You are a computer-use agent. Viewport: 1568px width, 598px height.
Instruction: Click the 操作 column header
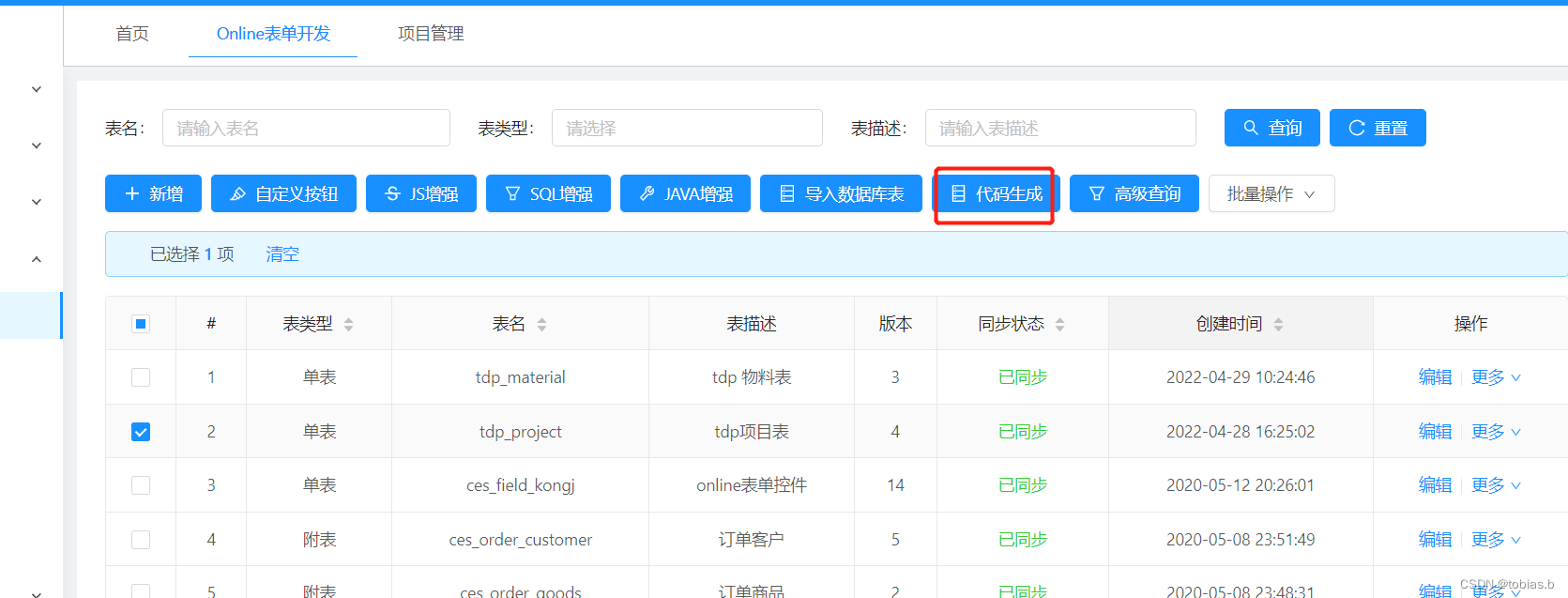(x=1470, y=324)
